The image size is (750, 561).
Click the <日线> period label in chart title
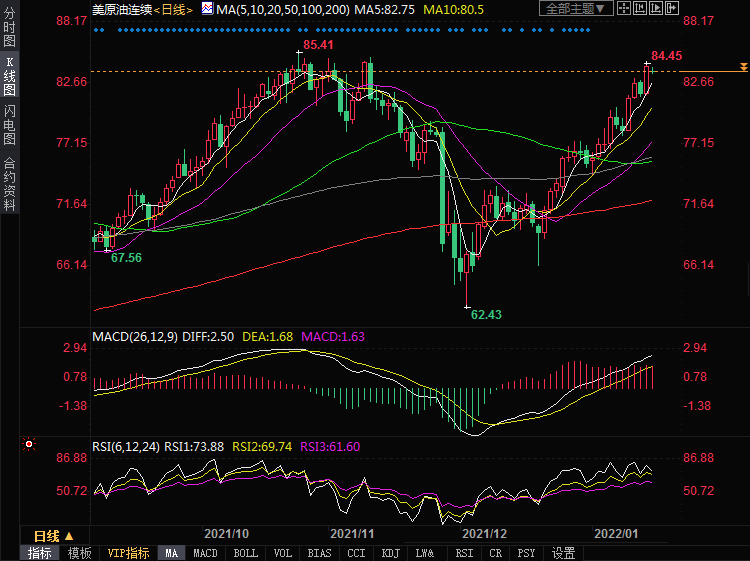176,9
